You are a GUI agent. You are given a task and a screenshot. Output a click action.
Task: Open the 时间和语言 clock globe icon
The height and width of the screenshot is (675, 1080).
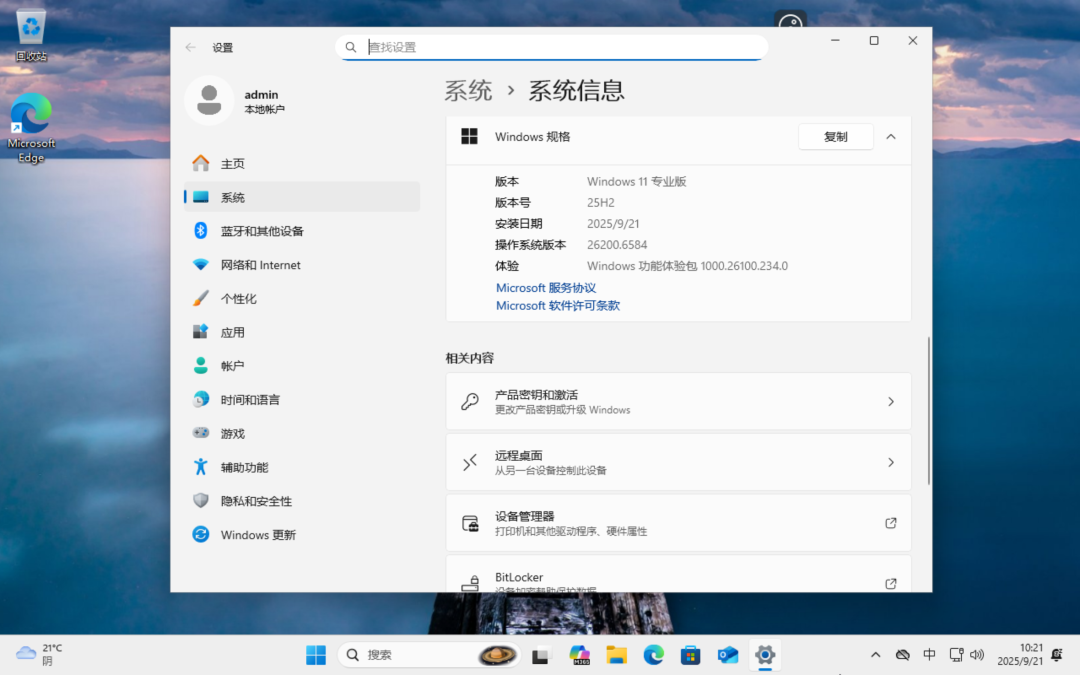(200, 399)
